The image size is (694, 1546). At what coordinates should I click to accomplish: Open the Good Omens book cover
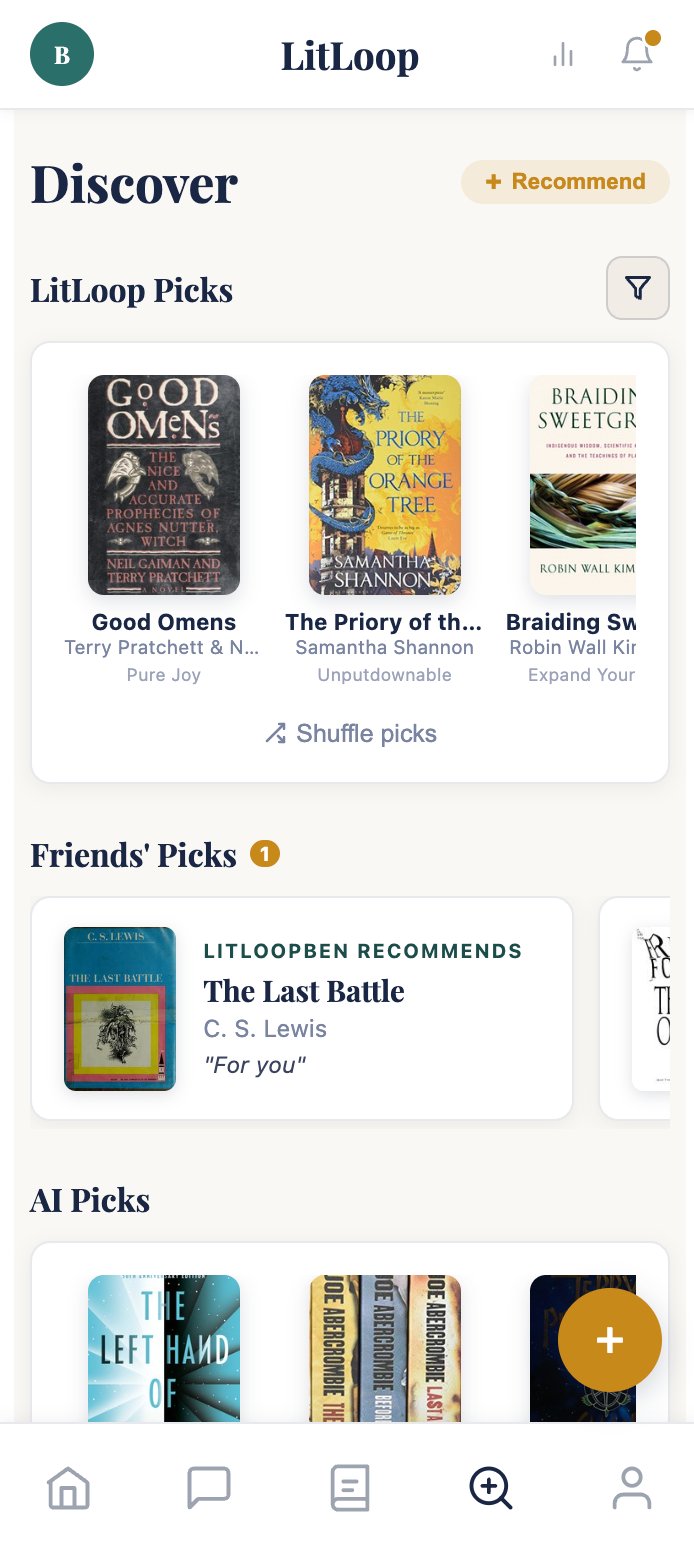[164, 485]
